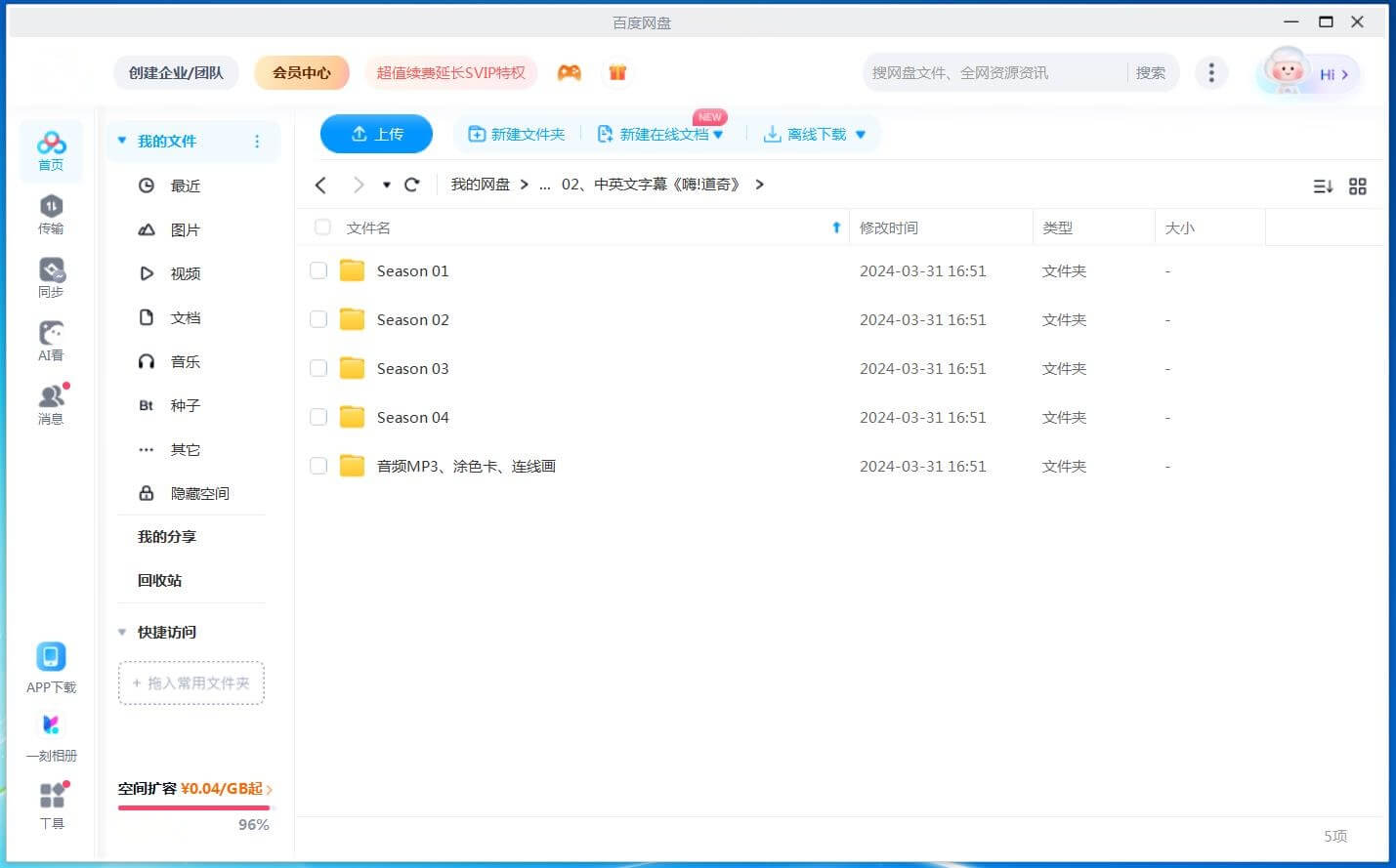
Task: Open the 传输 transfer icon in sidebar
Action: pyautogui.click(x=51, y=214)
